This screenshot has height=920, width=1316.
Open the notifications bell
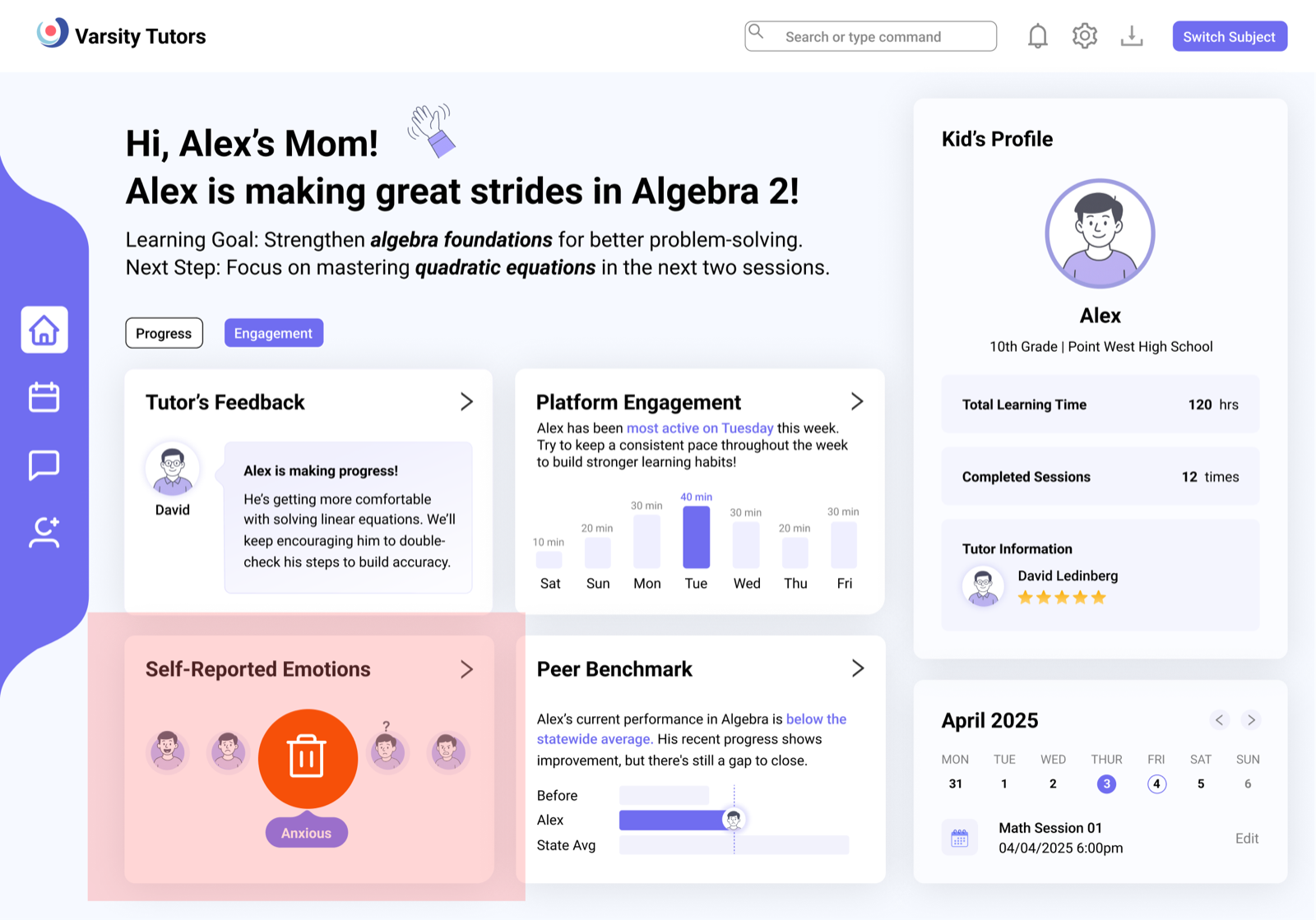[x=1037, y=36]
